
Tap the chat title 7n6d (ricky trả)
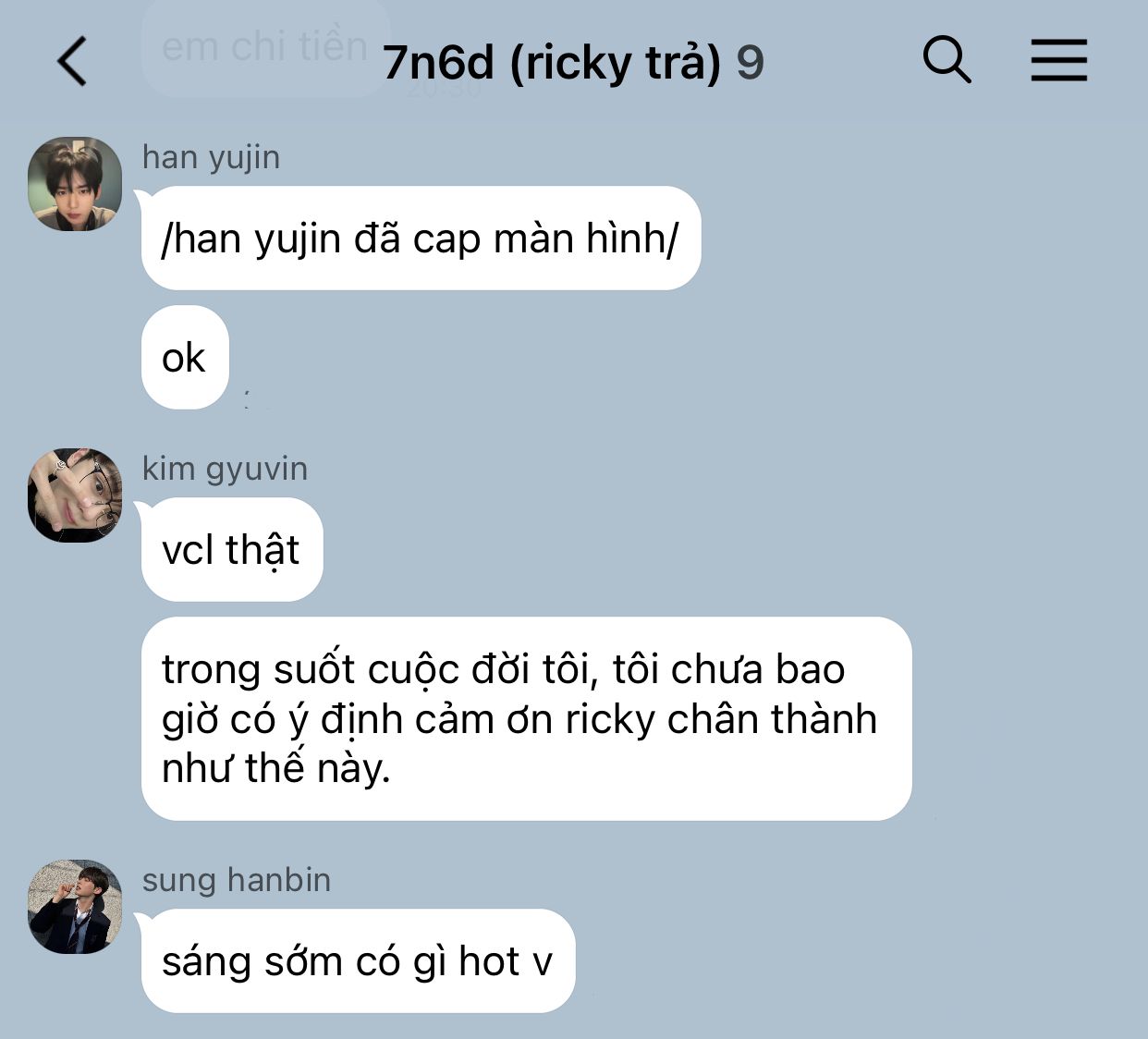tap(552, 63)
